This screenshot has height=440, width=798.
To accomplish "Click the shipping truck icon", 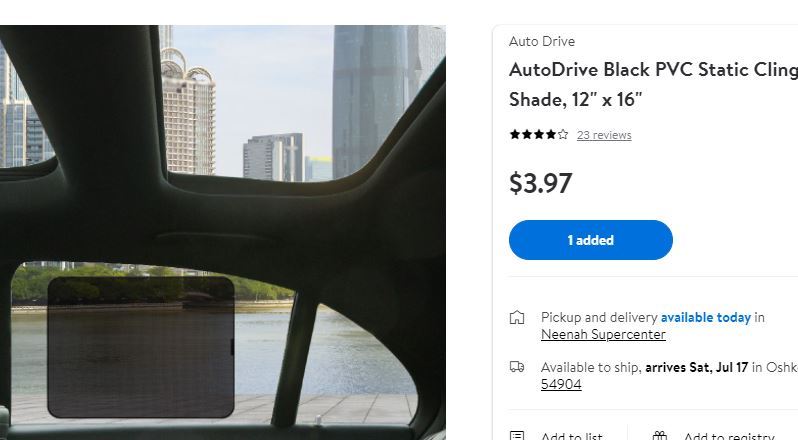I will [x=517, y=366].
